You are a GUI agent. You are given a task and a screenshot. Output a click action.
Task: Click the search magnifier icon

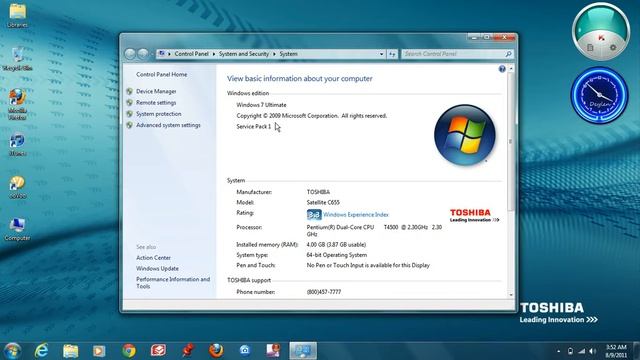(508, 54)
